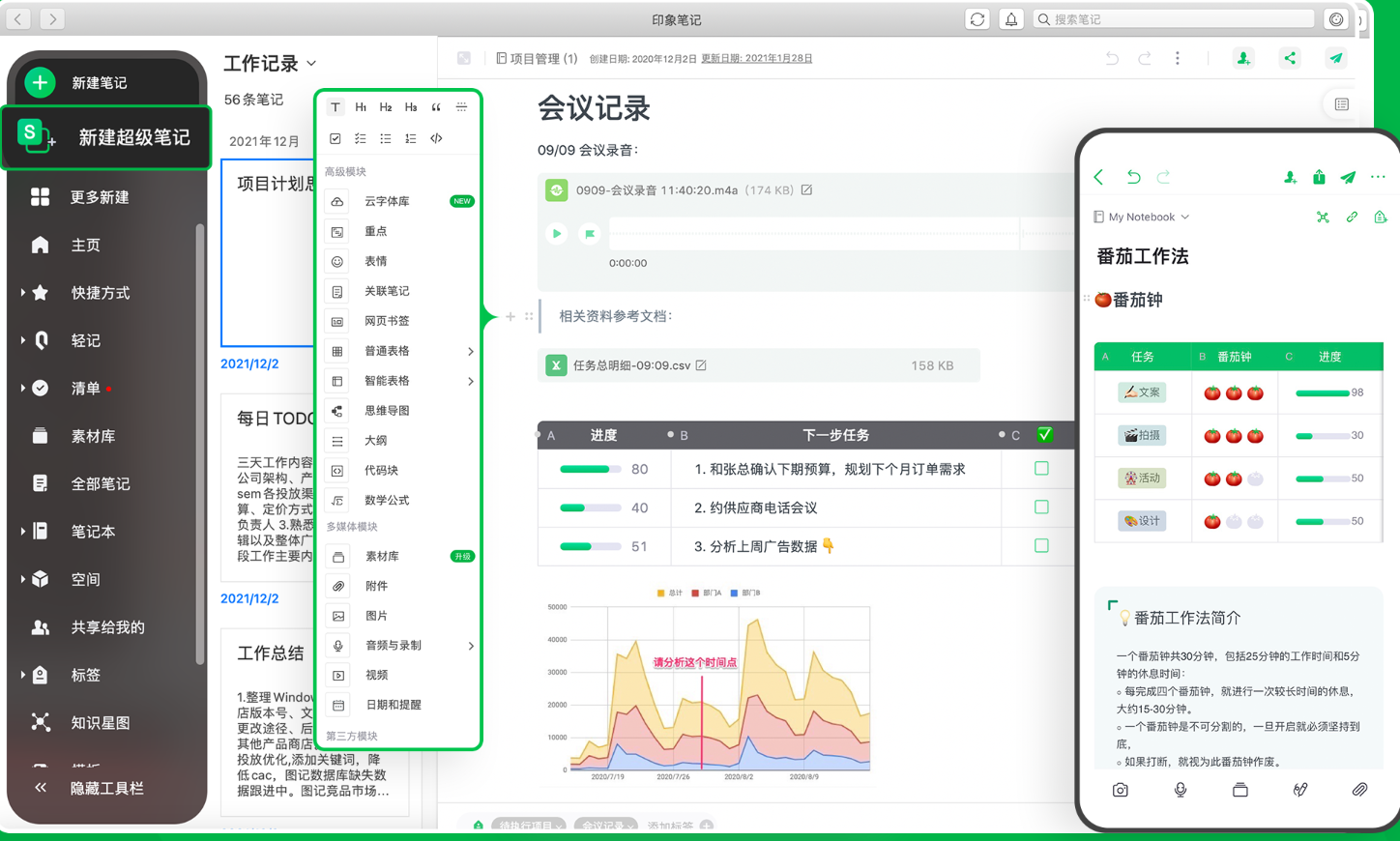Image resolution: width=1400 pixels, height=841 pixels.
Task: Apply the H1 heading style
Action: coord(361,107)
